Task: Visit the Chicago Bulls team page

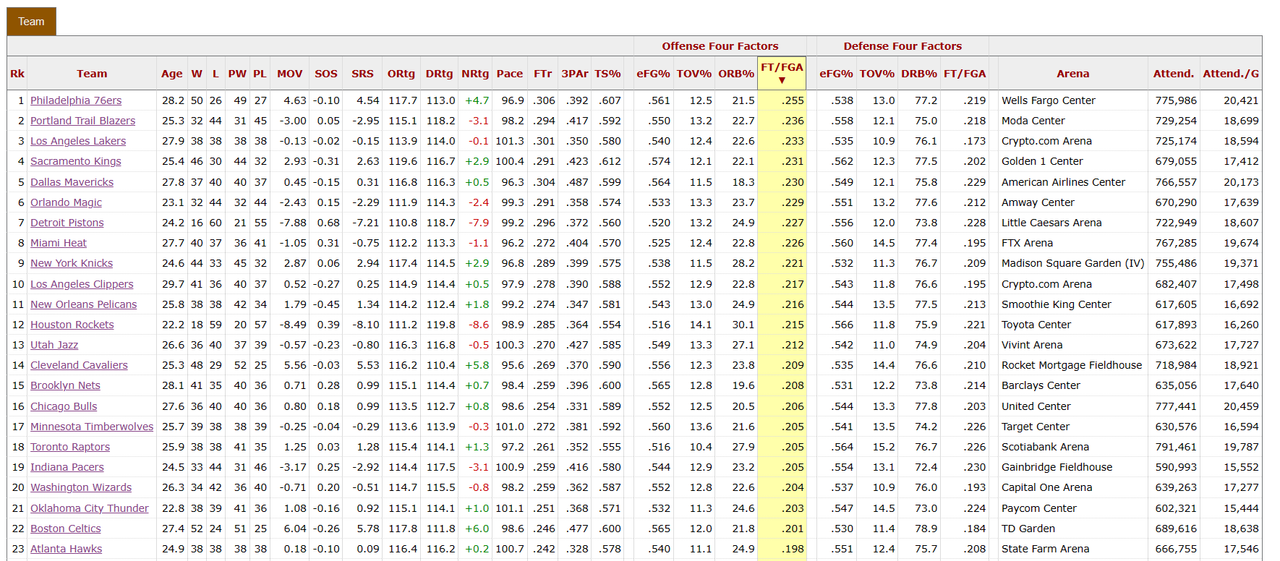Action: click(64, 406)
